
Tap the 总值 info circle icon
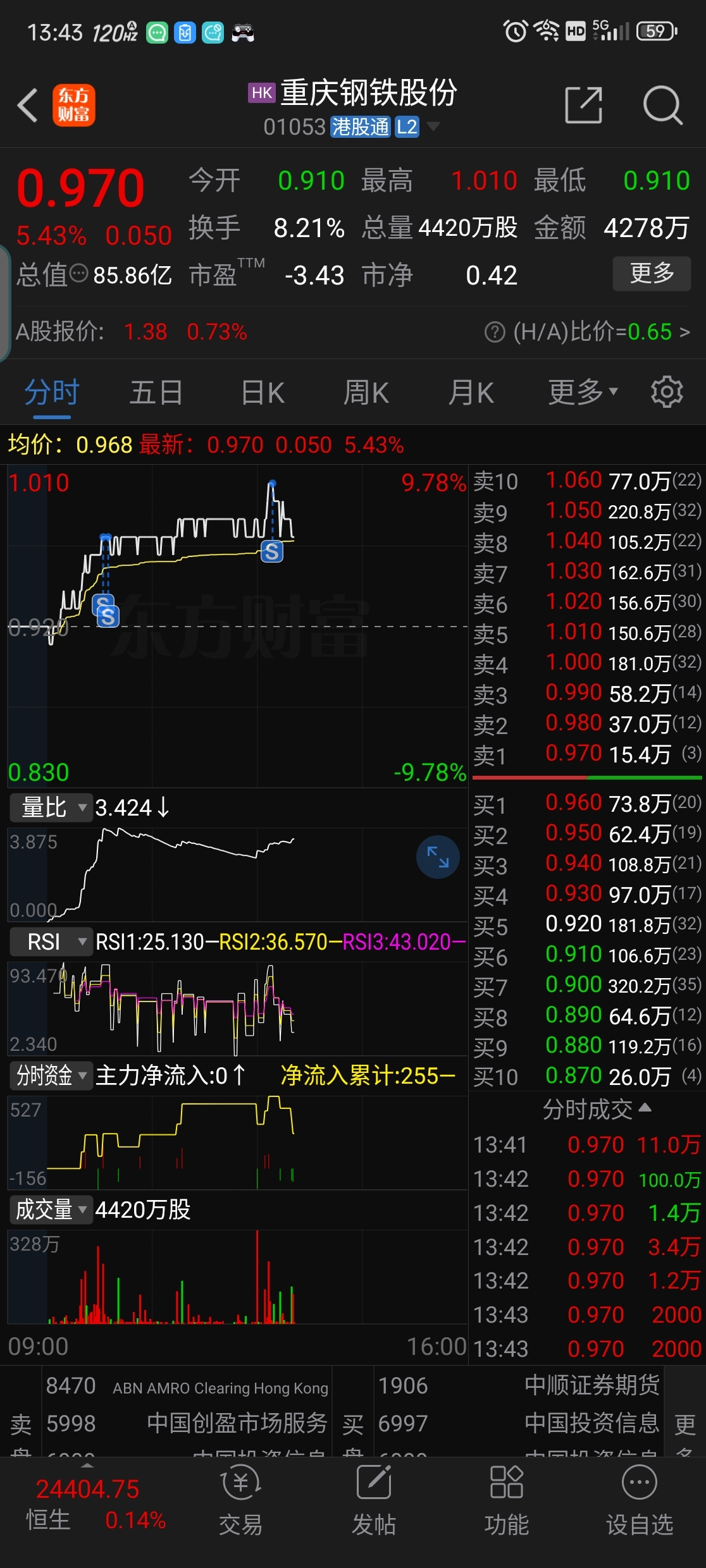(78, 274)
